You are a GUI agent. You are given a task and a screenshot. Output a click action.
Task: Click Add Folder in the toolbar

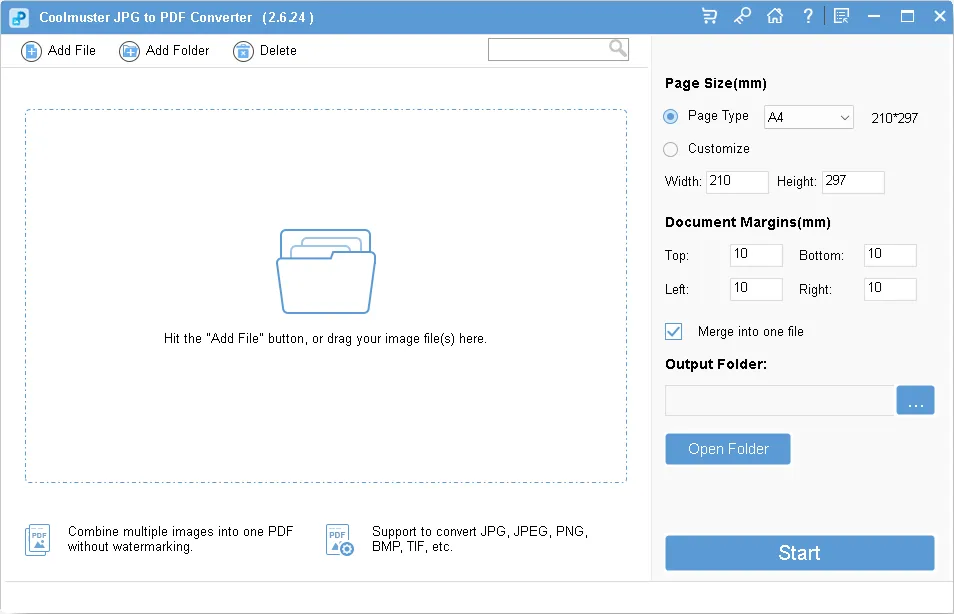coord(165,51)
